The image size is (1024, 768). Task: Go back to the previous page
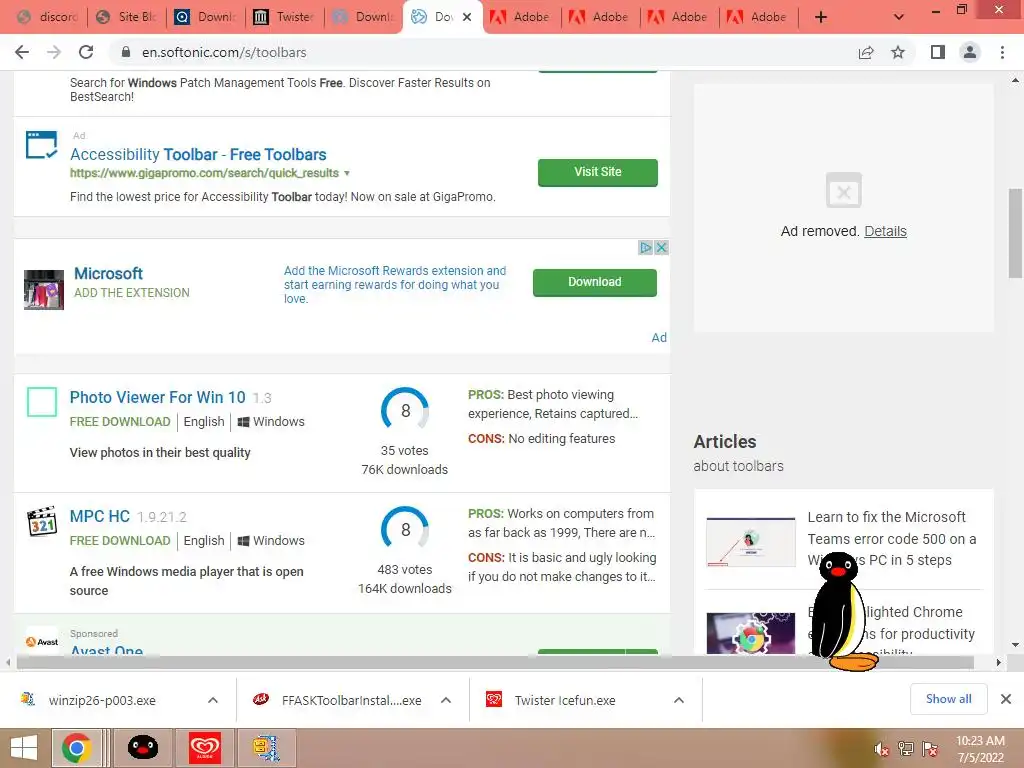pos(22,52)
